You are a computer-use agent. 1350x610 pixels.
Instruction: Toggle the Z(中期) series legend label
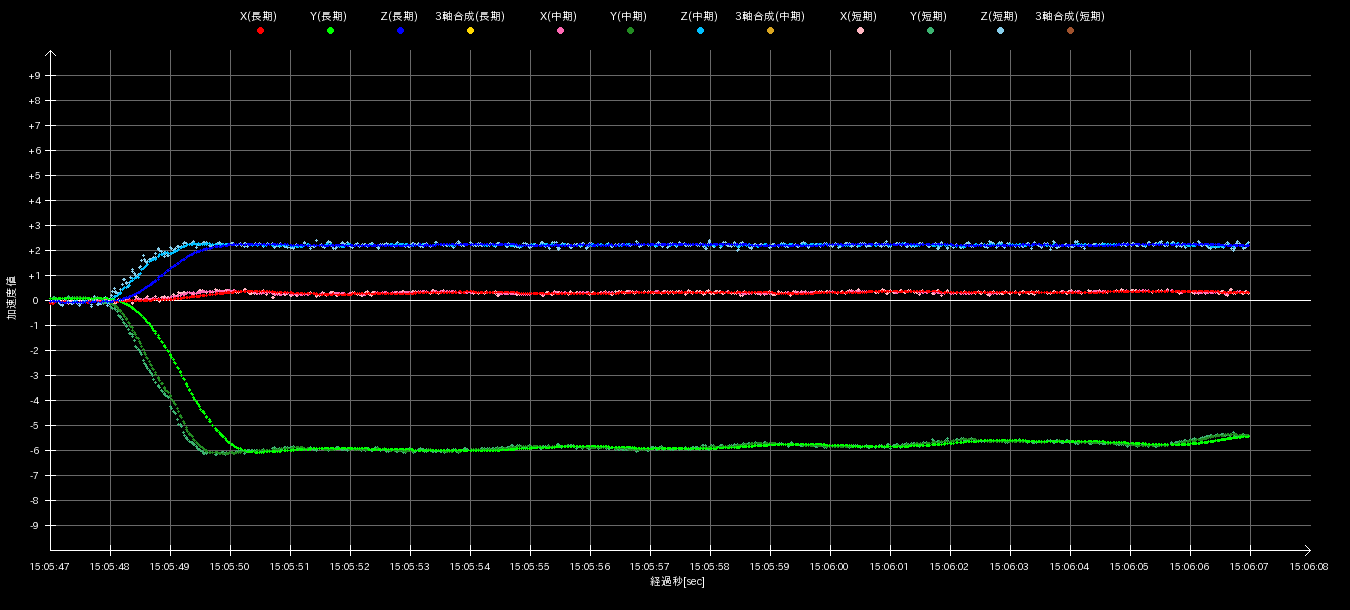click(x=700, y=17)
